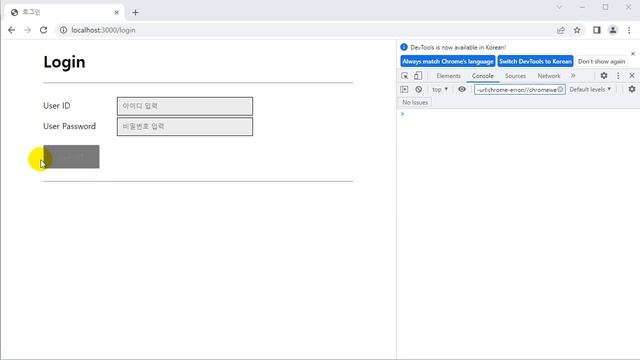Viewport: 640px width, 360px height.
Task: Click the No Issues indicator
Action: [x=415, y=102]
